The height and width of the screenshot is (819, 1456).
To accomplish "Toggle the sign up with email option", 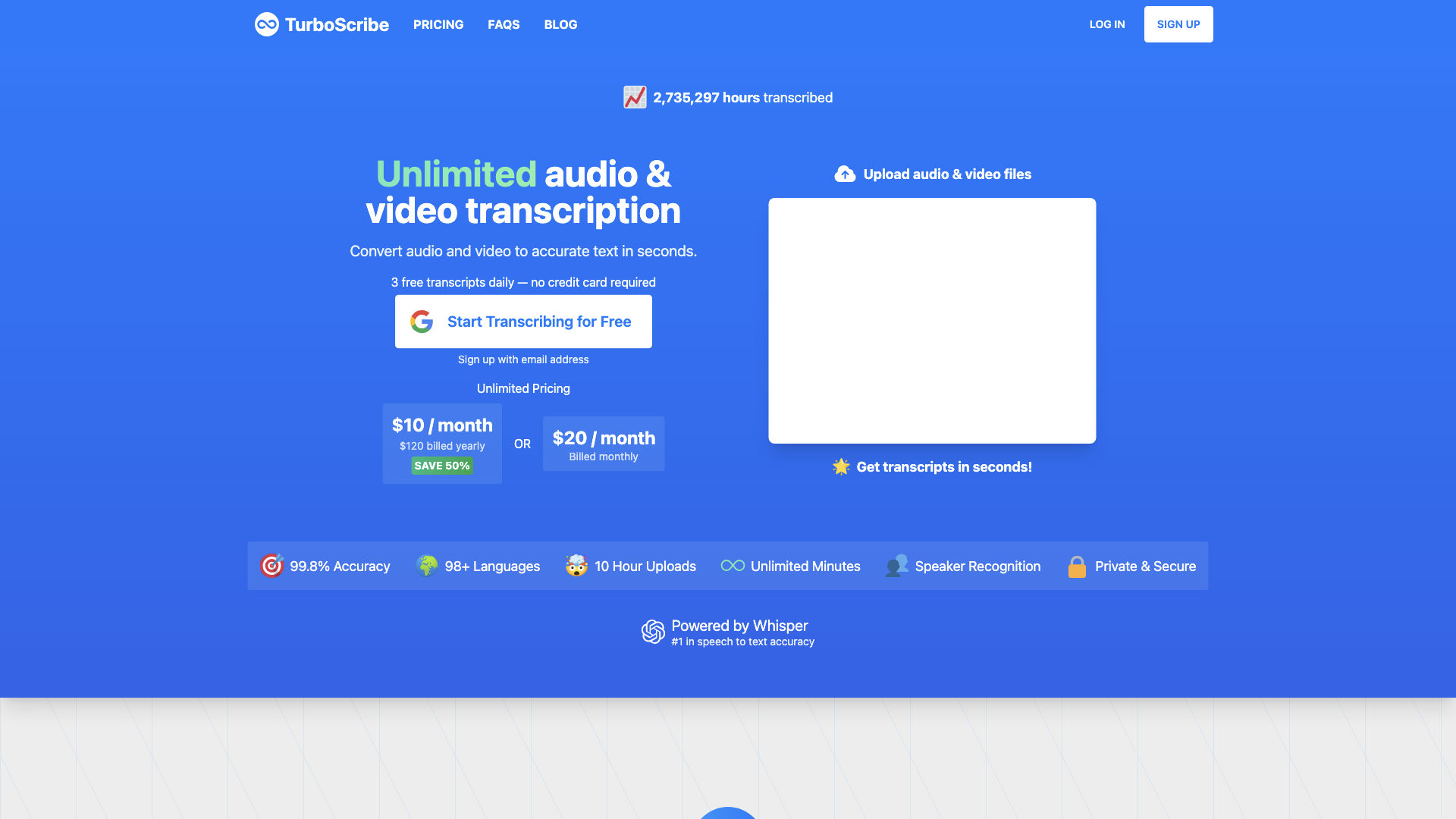I will pos(523,359).
